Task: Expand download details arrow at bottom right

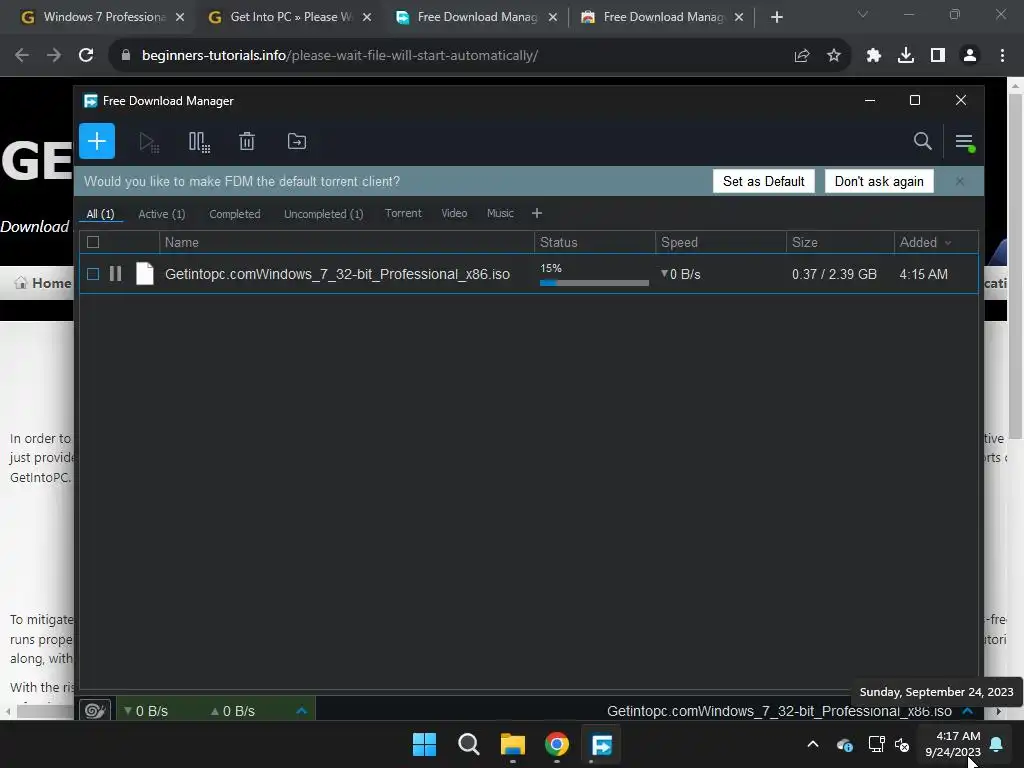Action: 968,711
